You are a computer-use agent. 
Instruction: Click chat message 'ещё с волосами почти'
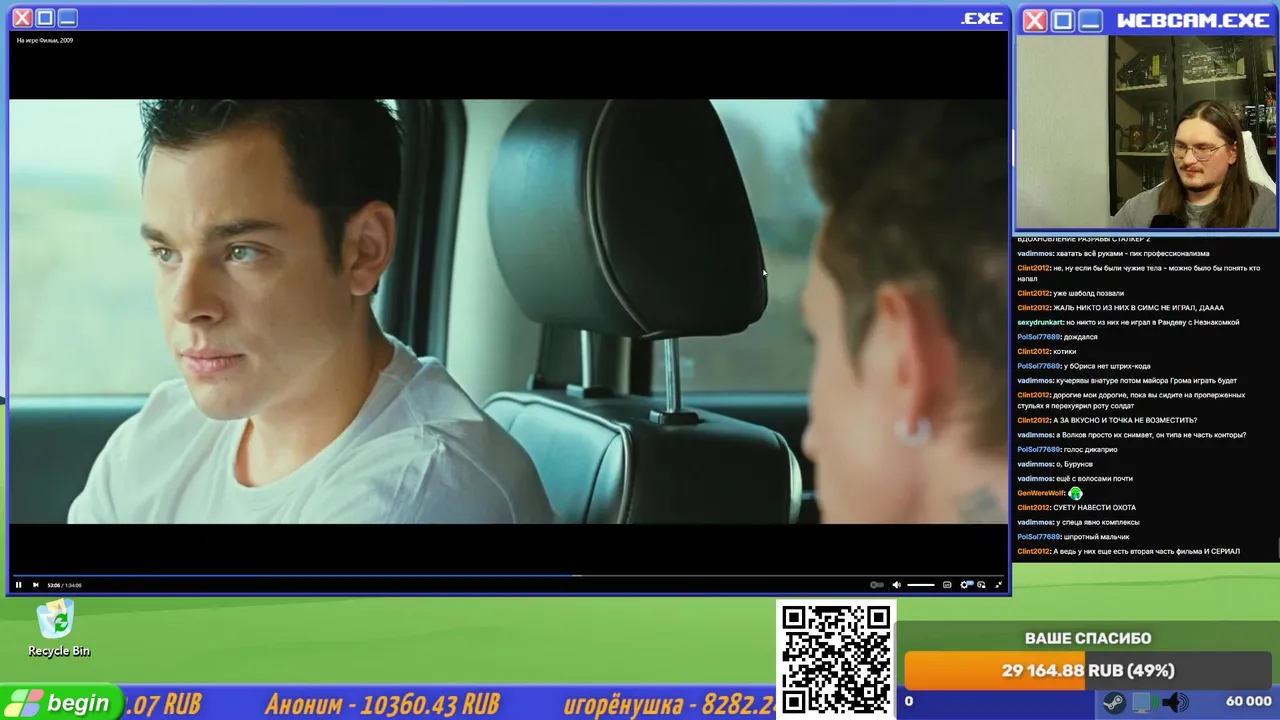pos(1095,479)
